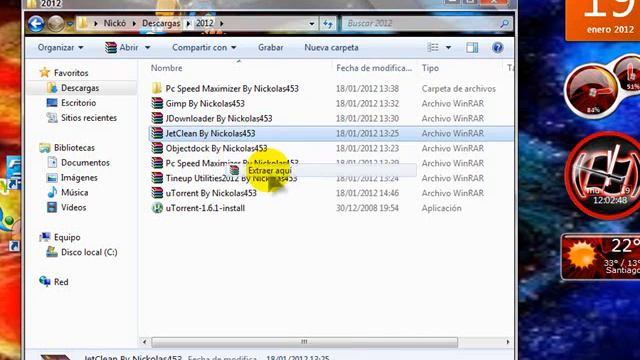Open Documentos library
The width and height of the screenshot is (640, 360).
(x=85, y=162)
